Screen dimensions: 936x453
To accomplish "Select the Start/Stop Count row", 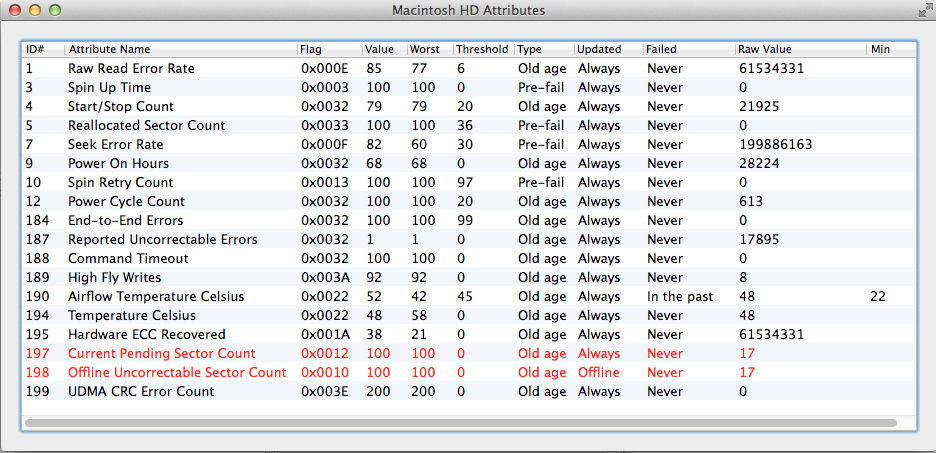I will [x=469, y=107].
